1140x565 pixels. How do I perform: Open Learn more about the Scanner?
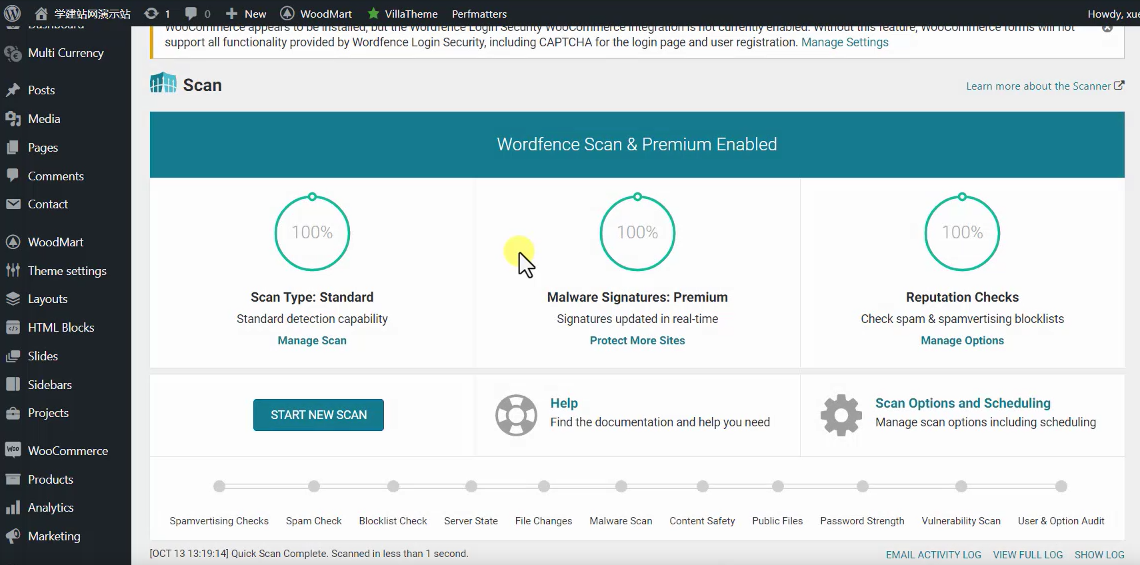[x=1045, y=86]
